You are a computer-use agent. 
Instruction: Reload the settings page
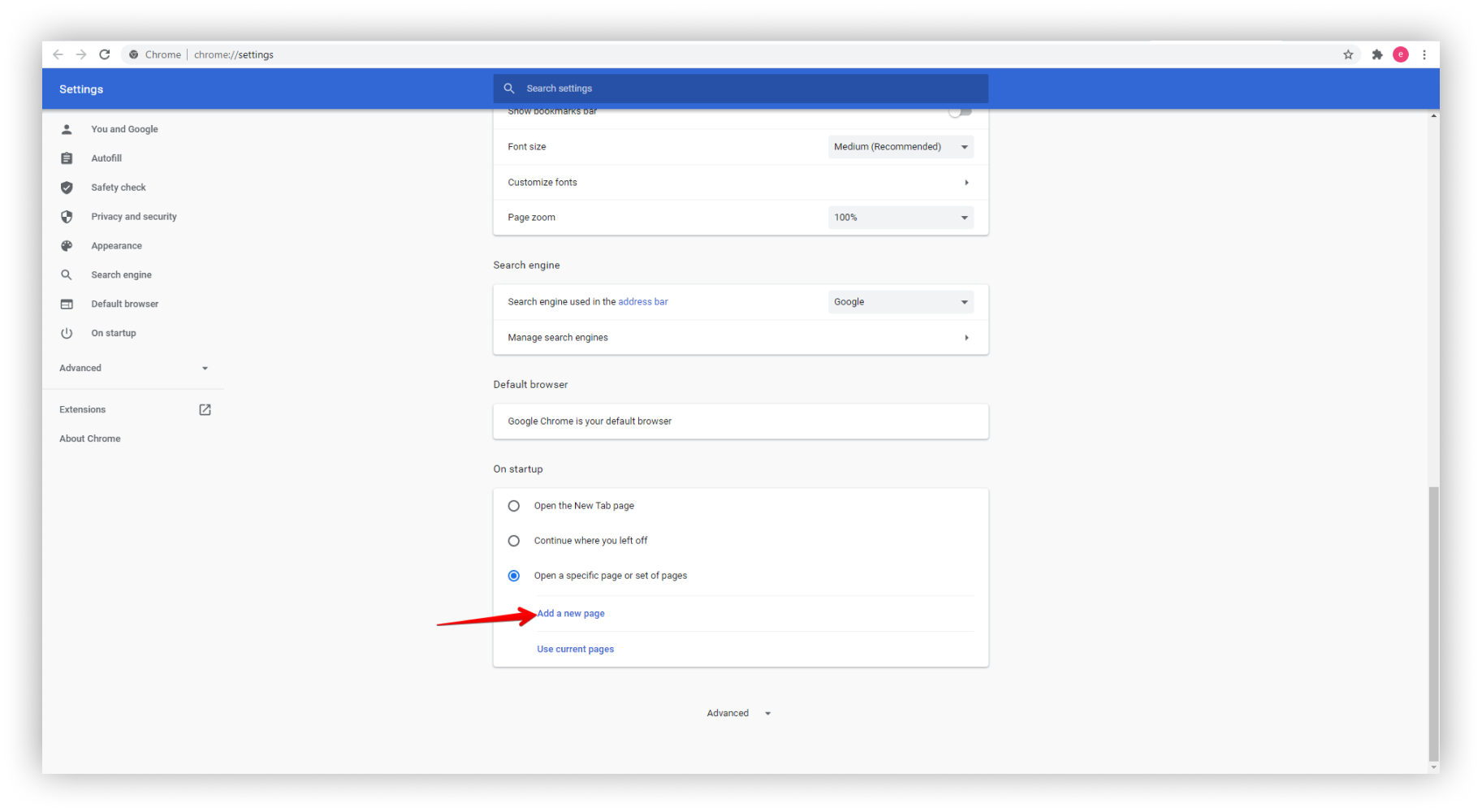tap(105, 54)
